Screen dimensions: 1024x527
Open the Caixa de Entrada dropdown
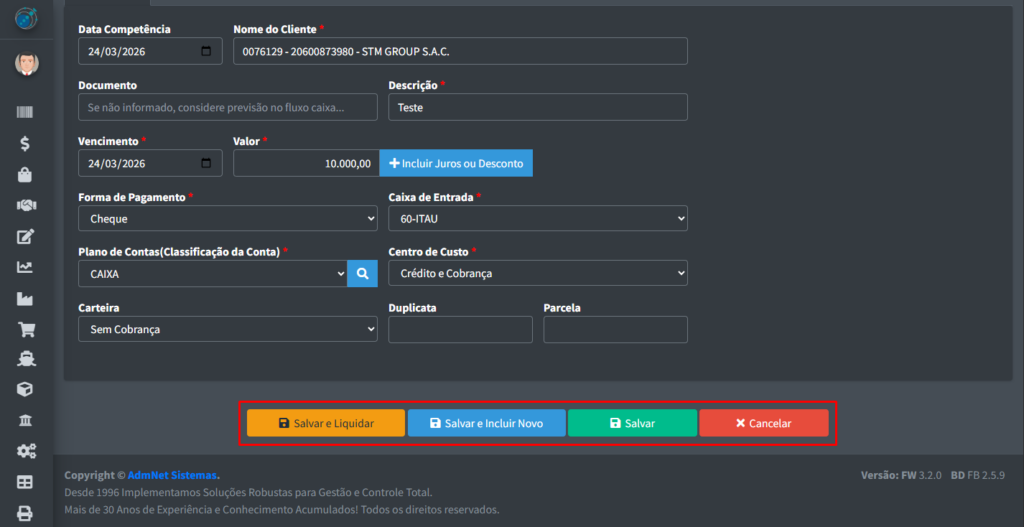pos(538,218)
